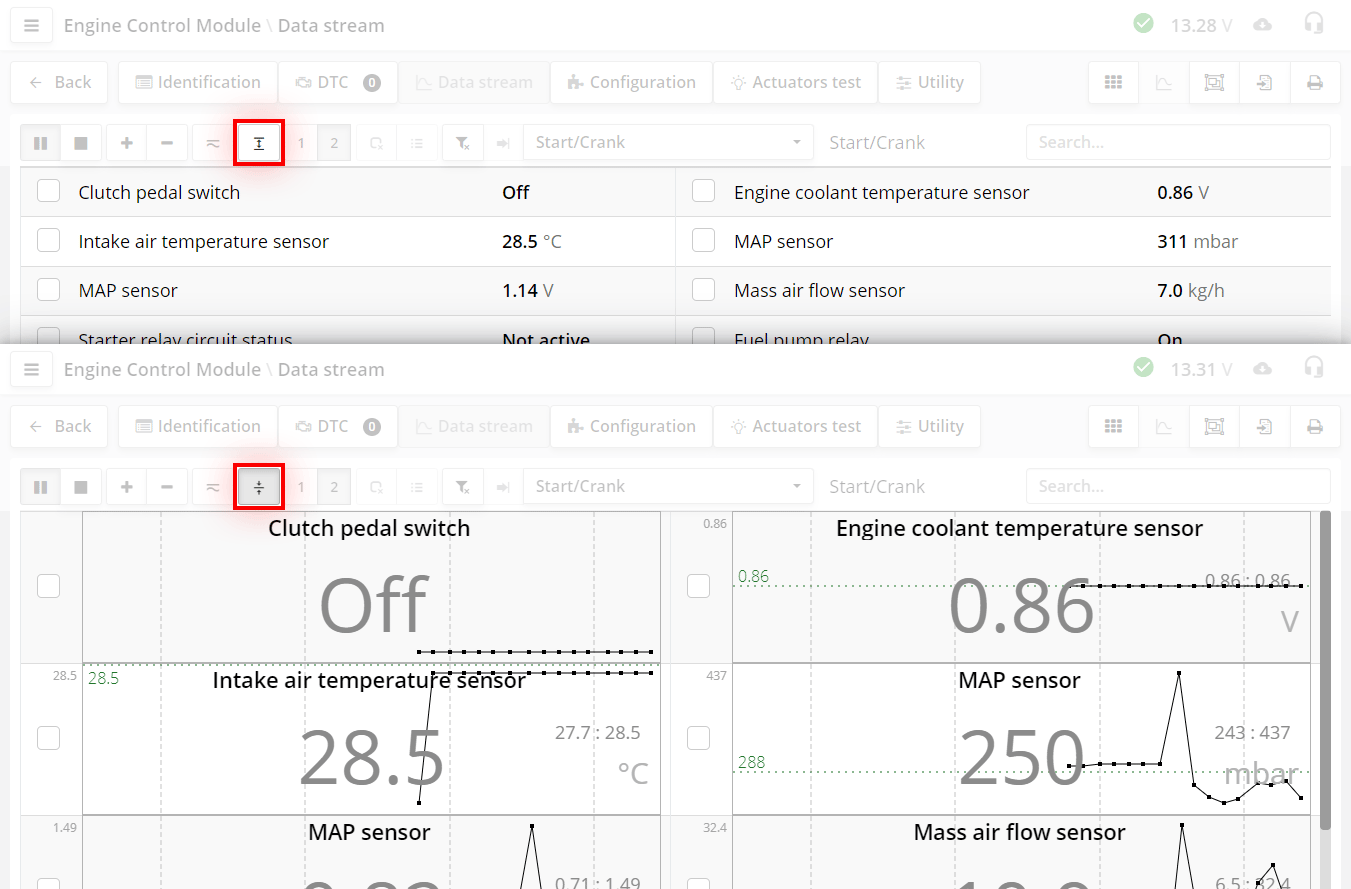Click the clear filter icon in list view toolbar
Viewport: 1351px width, 889px height.
pyautogui.click(x=462, y=143)
